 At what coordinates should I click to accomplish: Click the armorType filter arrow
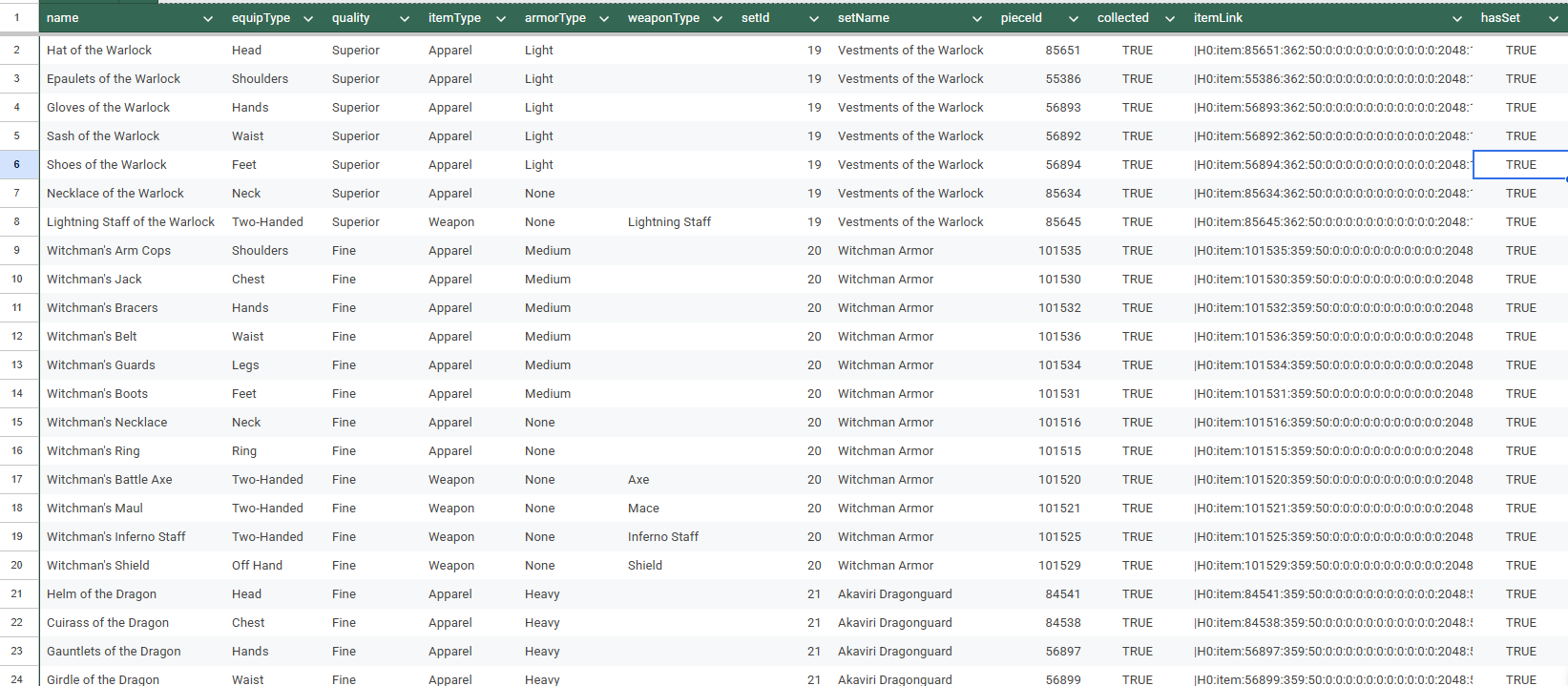tap(604, 19)
